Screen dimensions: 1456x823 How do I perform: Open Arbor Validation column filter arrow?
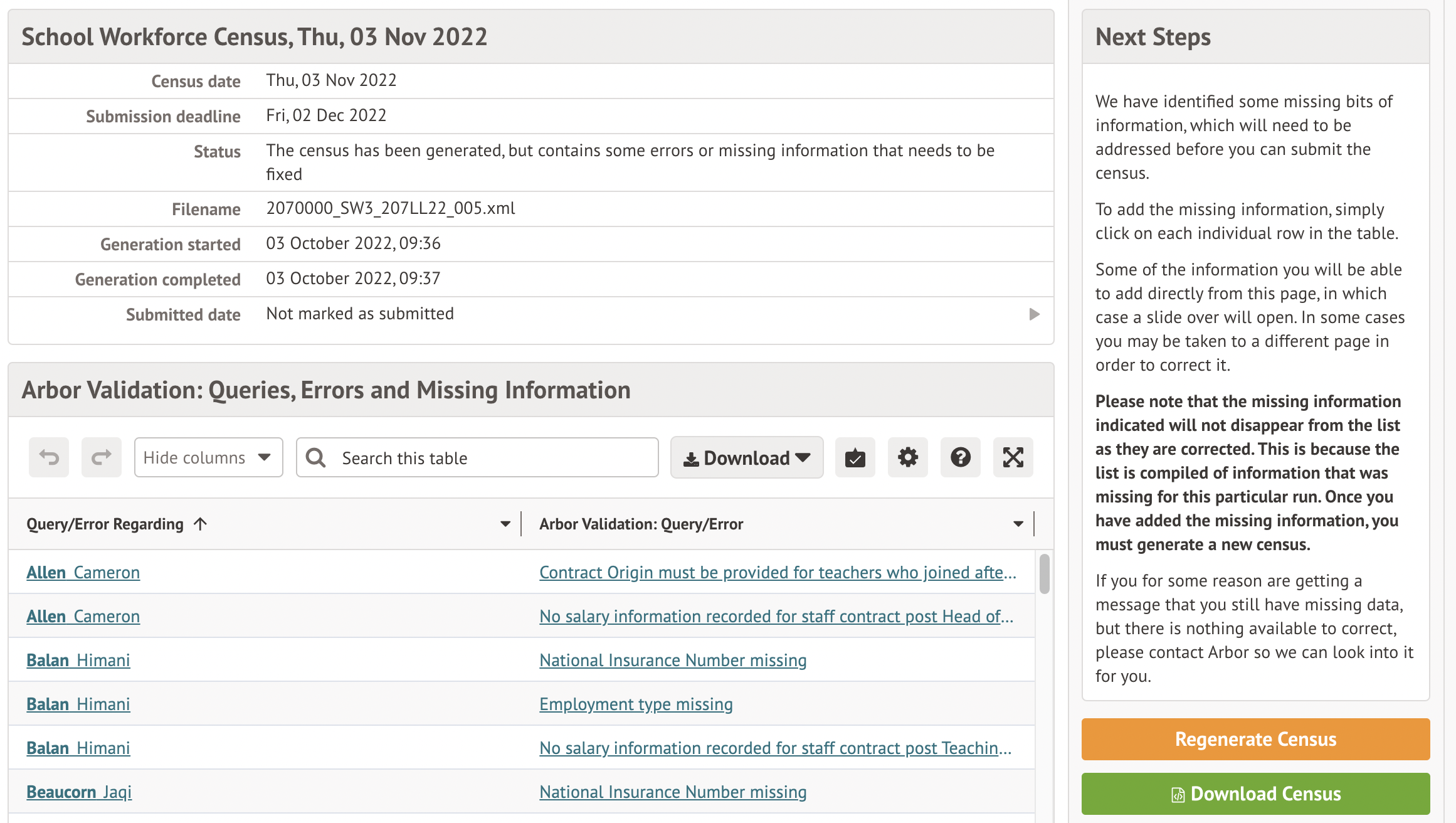(x=1018, y=524)
